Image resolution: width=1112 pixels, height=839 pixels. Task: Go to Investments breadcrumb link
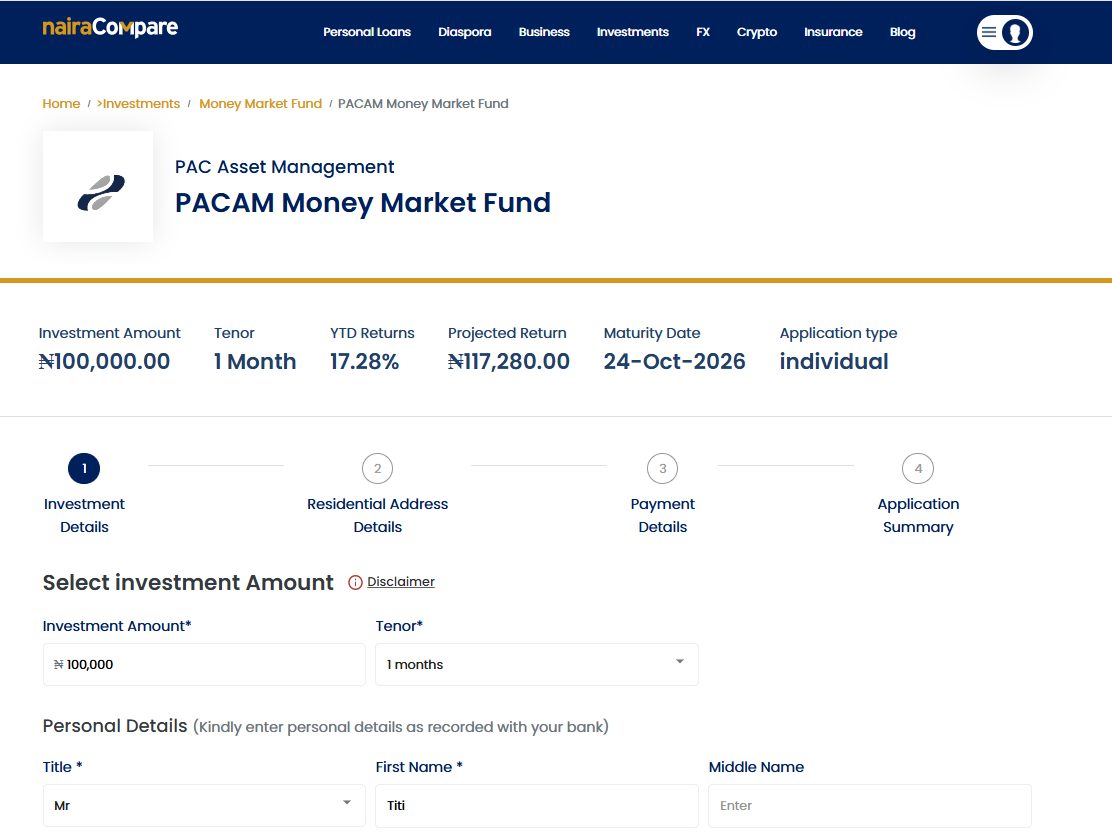139,104
